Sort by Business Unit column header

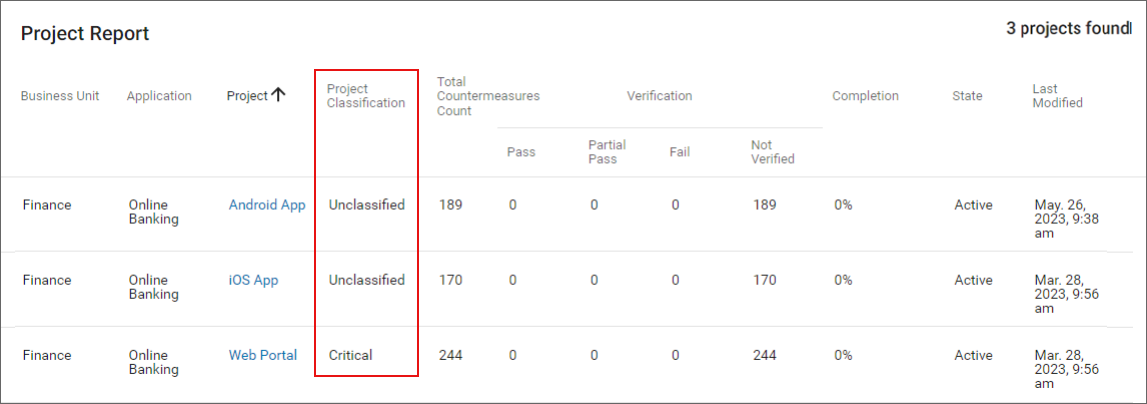pos(60,96)
